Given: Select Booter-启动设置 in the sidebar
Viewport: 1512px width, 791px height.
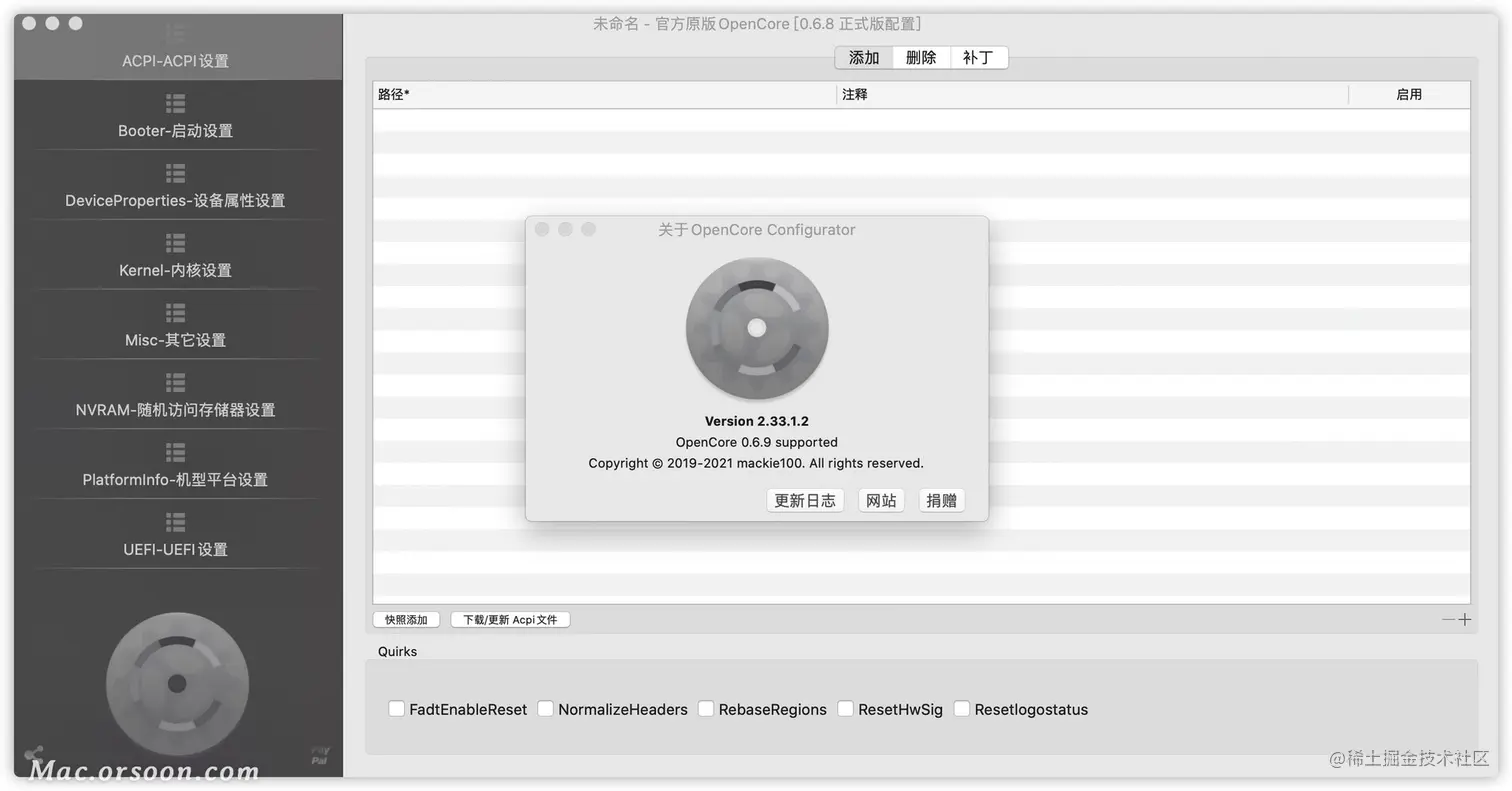Looking at the screenshot, I should click(x=176, y=130).
